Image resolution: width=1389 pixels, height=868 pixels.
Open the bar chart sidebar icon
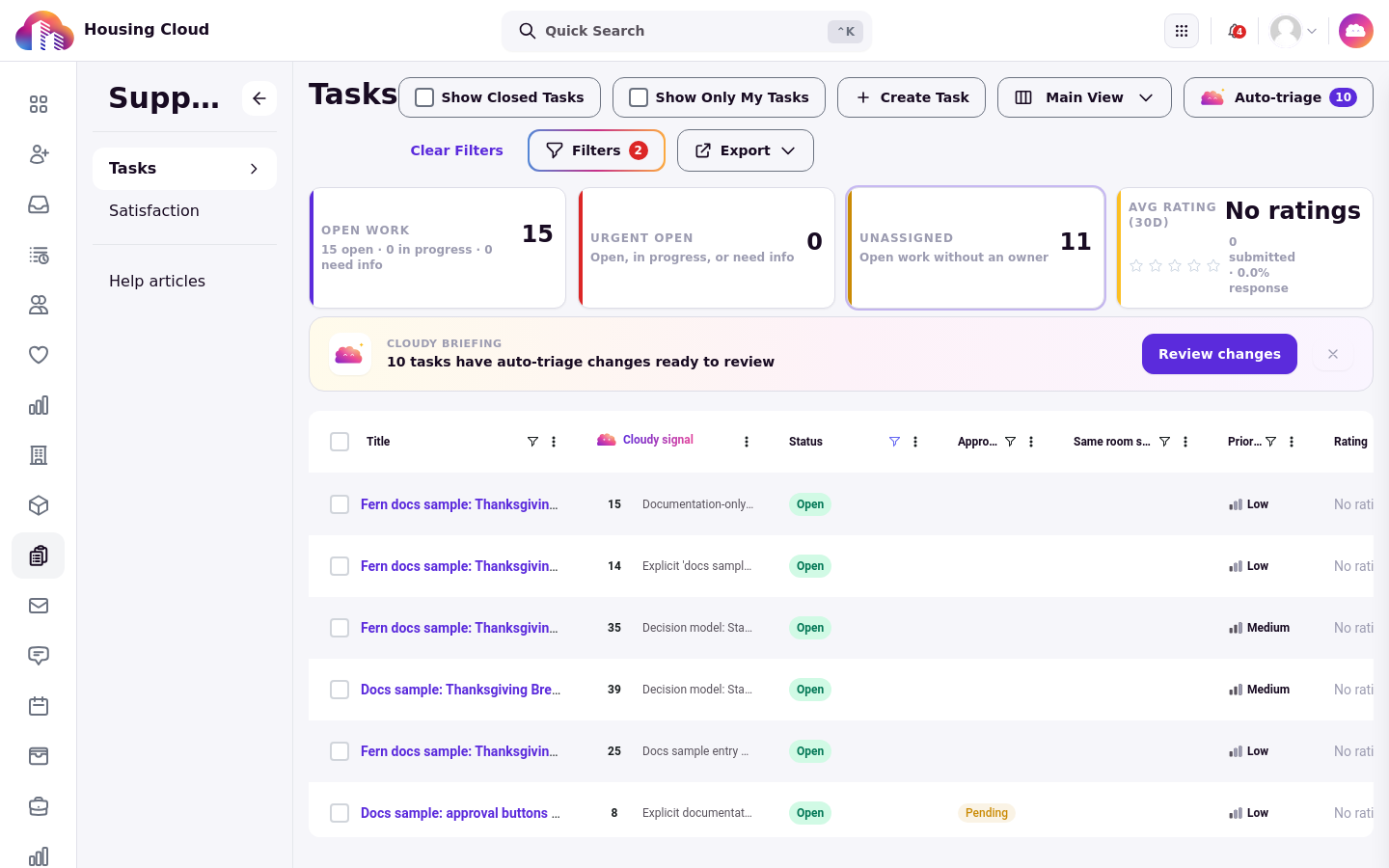click(x=39, y=405)
